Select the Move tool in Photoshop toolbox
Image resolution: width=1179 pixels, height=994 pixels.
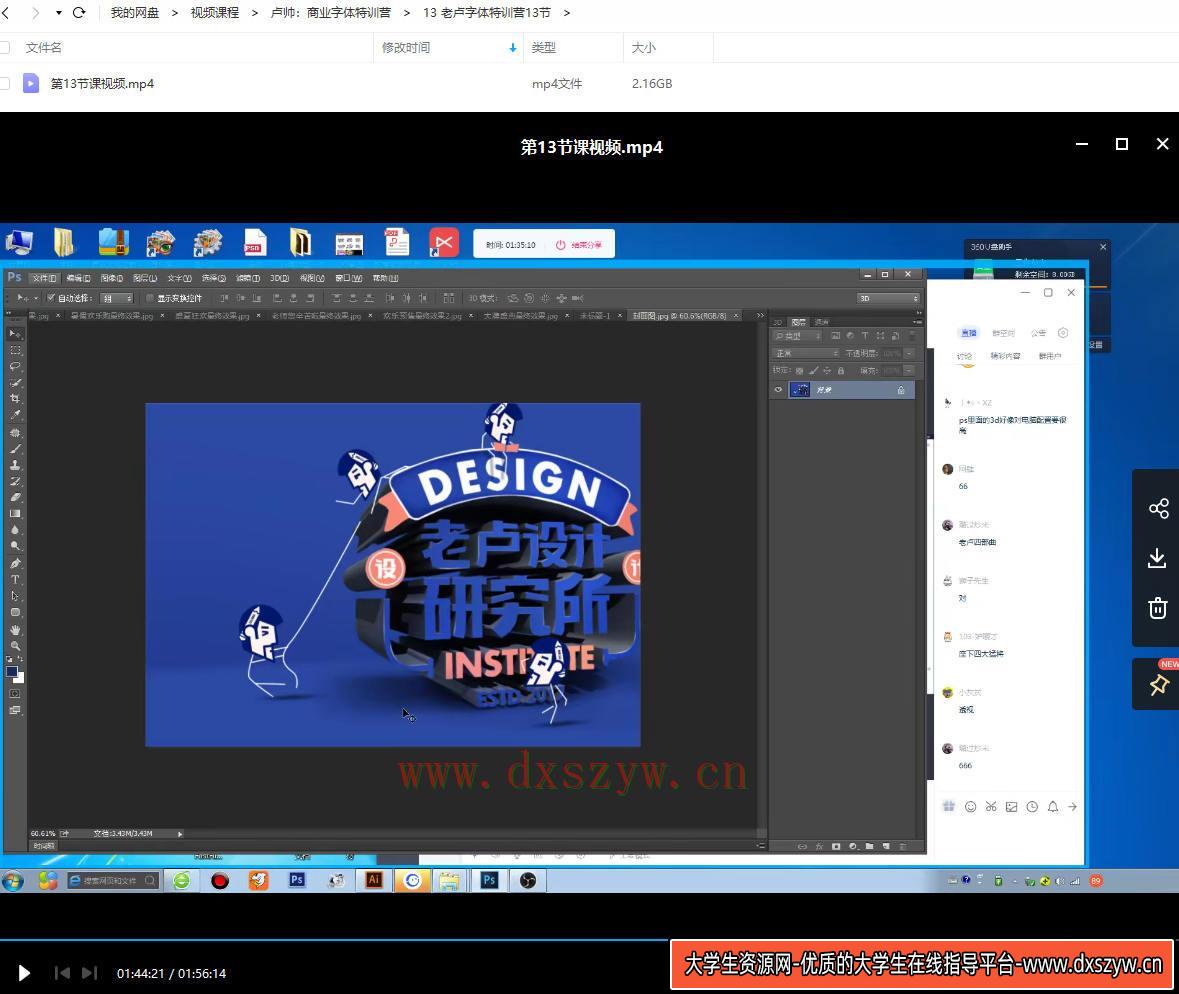point(15,333)
